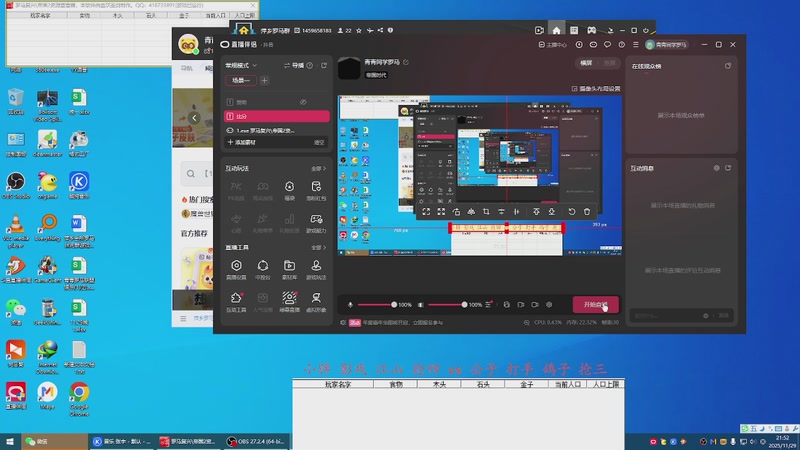Click the settings gear next to camera icons
The height and width of the screenshot is (450, 800).
[549, 305]
